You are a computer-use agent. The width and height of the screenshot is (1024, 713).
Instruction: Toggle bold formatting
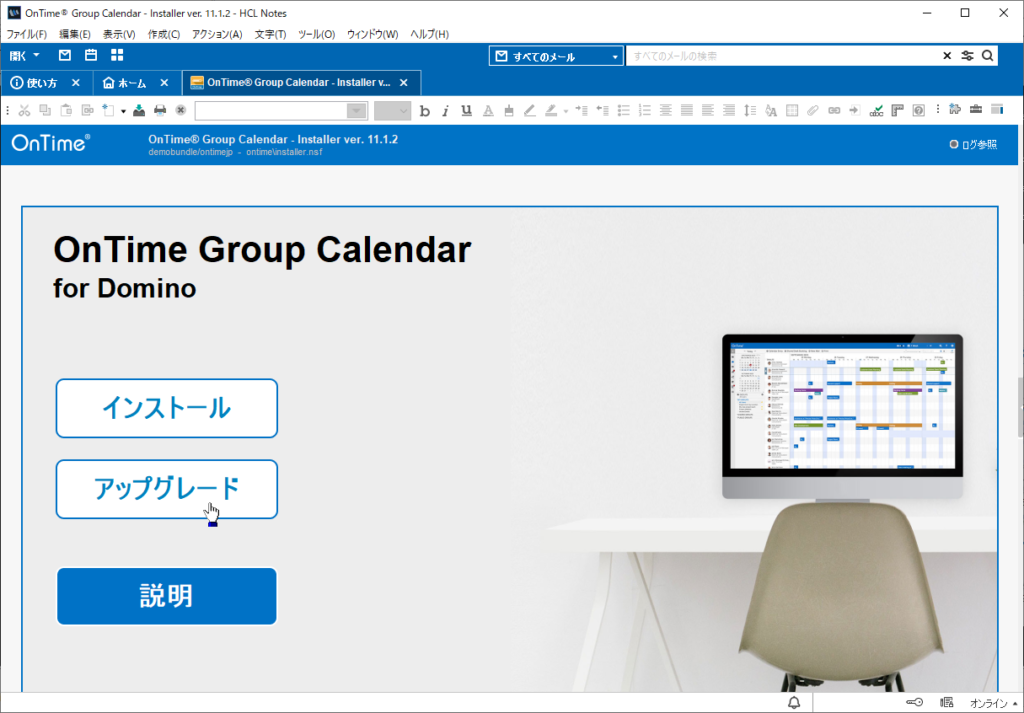pos(424,110)
